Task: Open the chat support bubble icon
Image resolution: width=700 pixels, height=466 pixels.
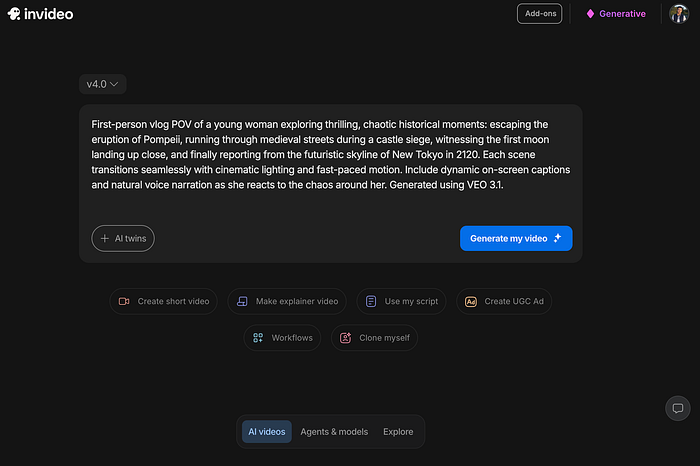Action: pos(677,408)
